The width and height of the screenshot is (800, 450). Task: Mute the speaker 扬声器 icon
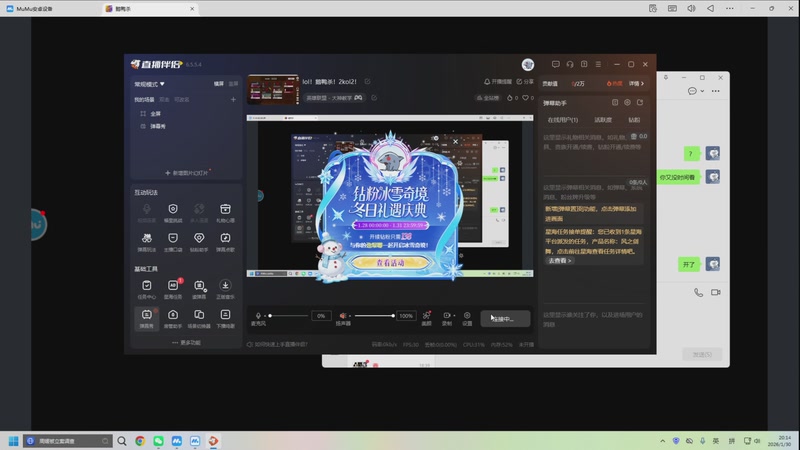tap(343, 316)
